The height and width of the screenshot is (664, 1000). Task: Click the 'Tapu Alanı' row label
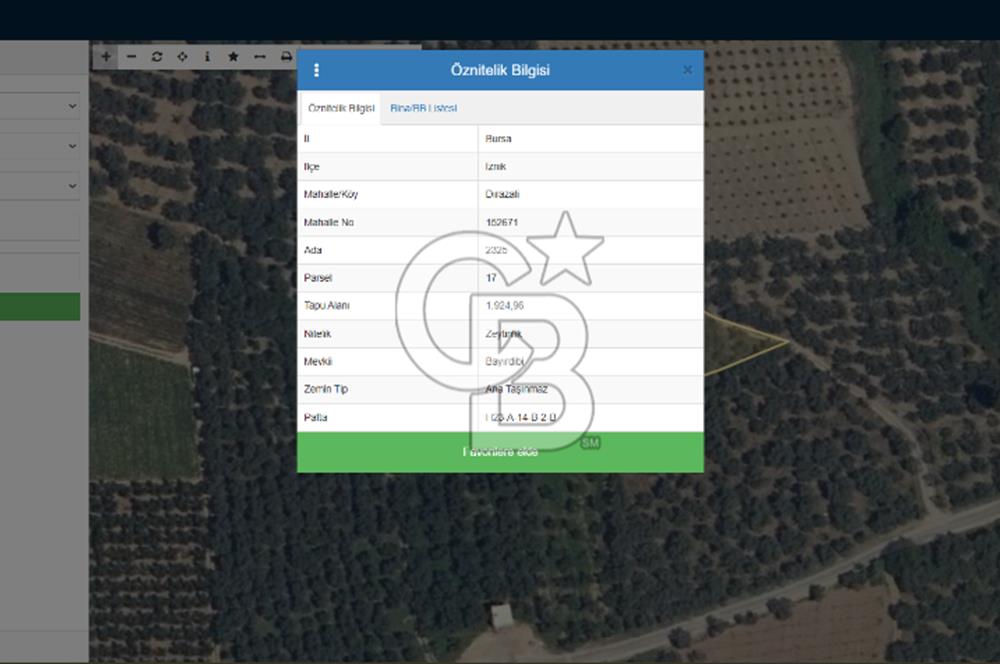[x=327, y=306]
